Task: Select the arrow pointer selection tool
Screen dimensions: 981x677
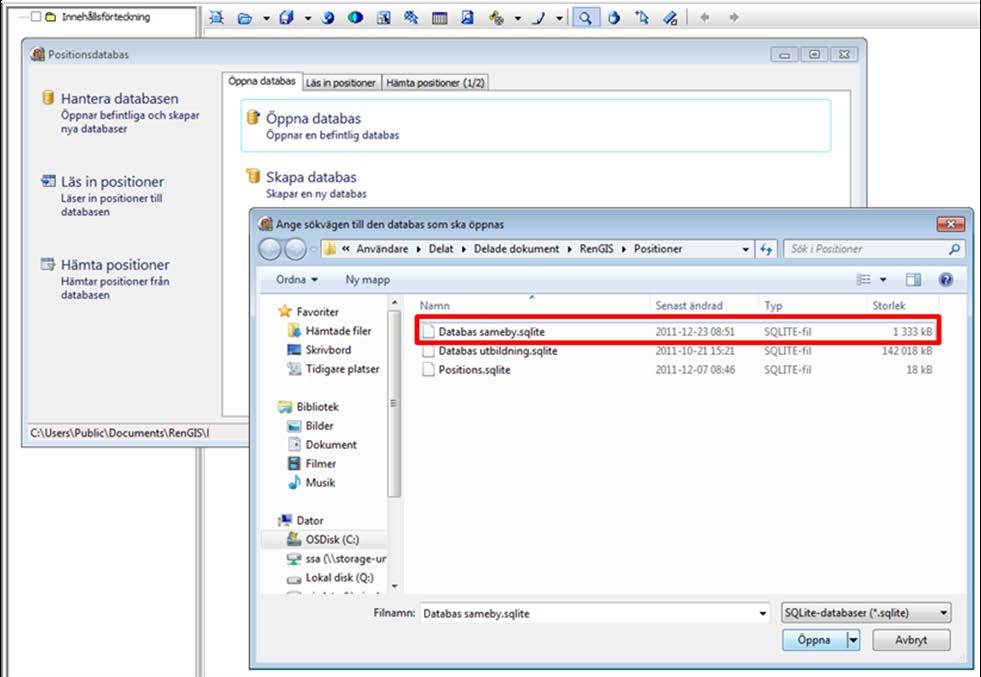Action: (x=642, y=18)
